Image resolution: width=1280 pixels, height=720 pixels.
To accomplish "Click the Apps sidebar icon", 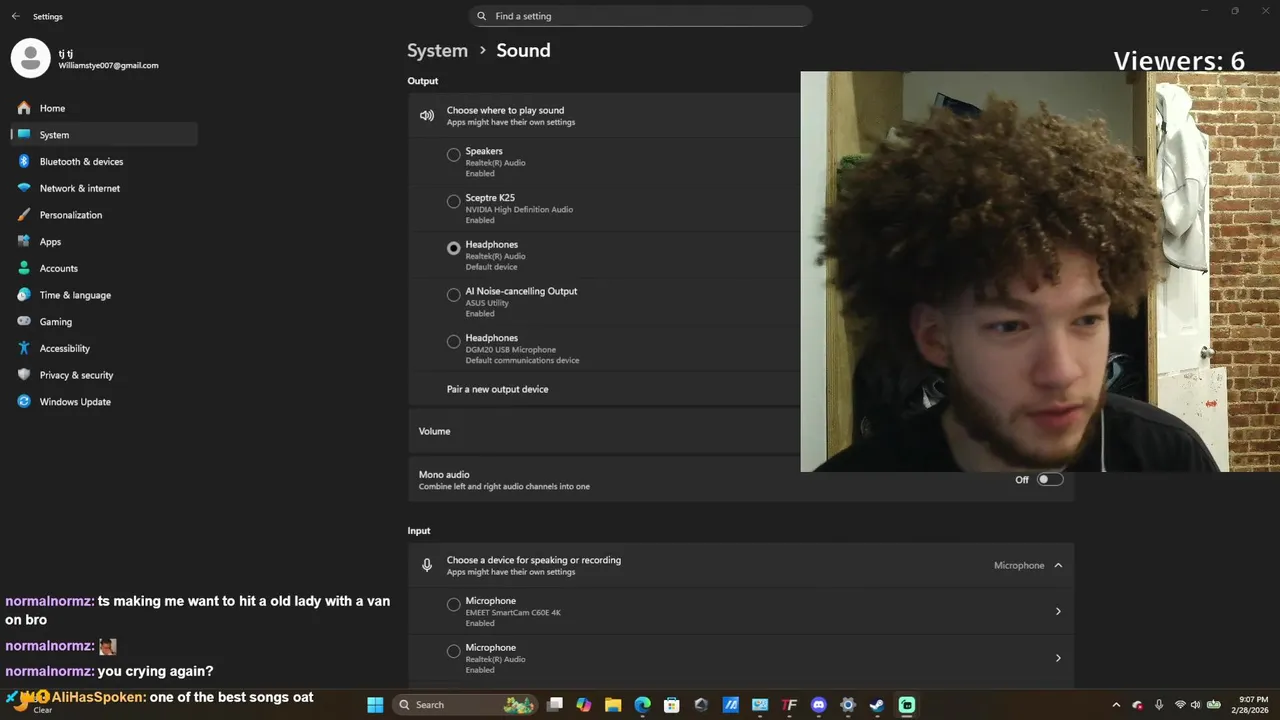I will point(24,241).
